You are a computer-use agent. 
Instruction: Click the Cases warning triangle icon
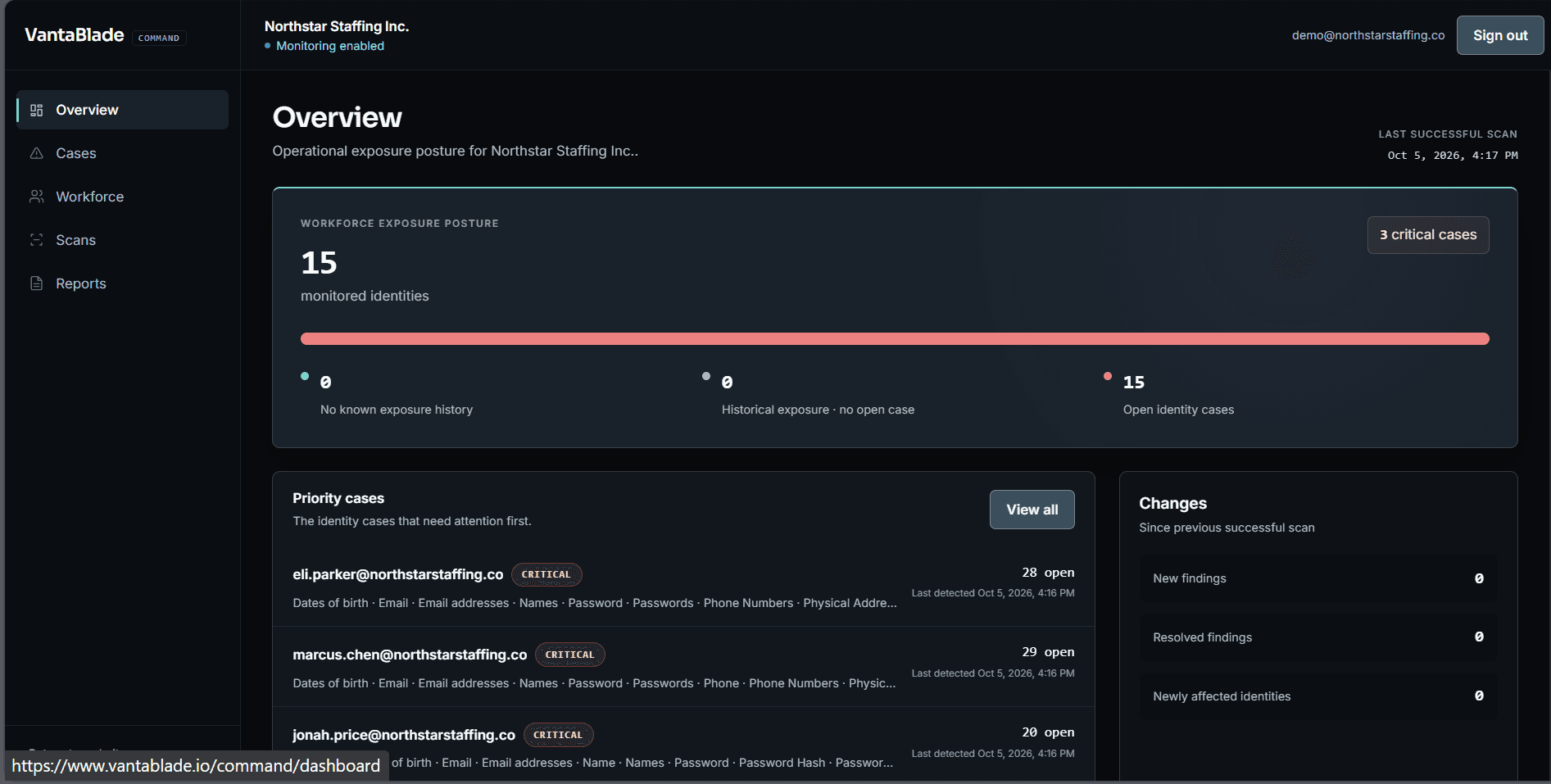(x=36, y=153)
